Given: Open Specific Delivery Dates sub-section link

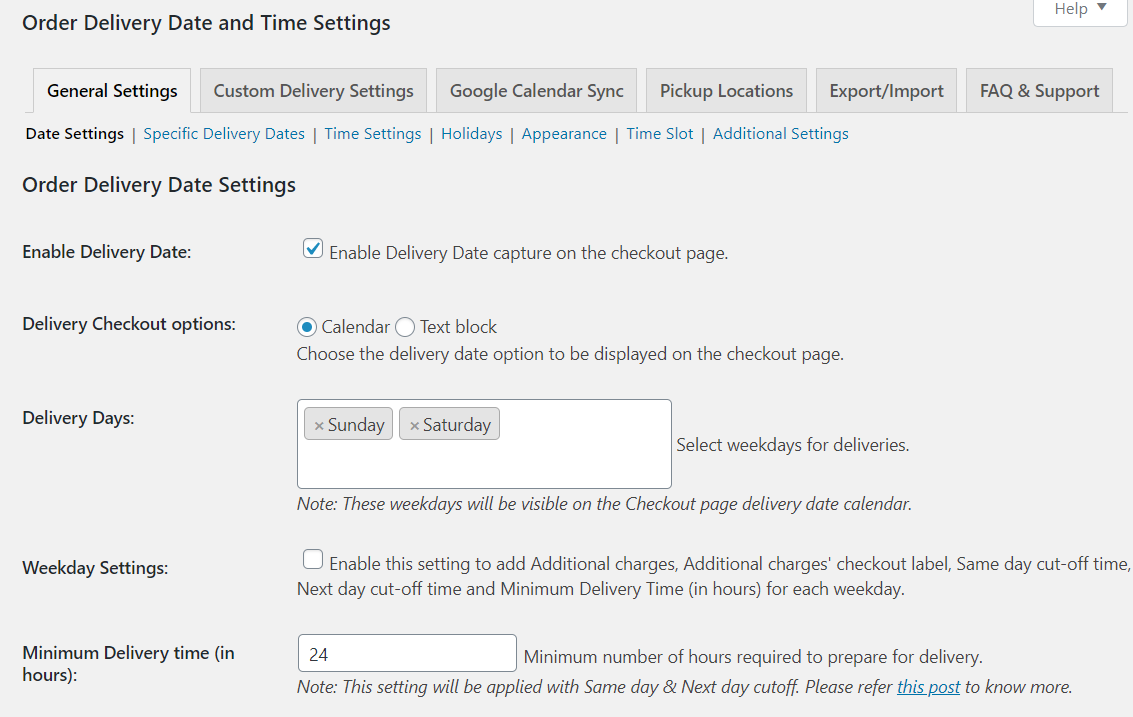Looking at the screenshot, I should coord(224,134).
